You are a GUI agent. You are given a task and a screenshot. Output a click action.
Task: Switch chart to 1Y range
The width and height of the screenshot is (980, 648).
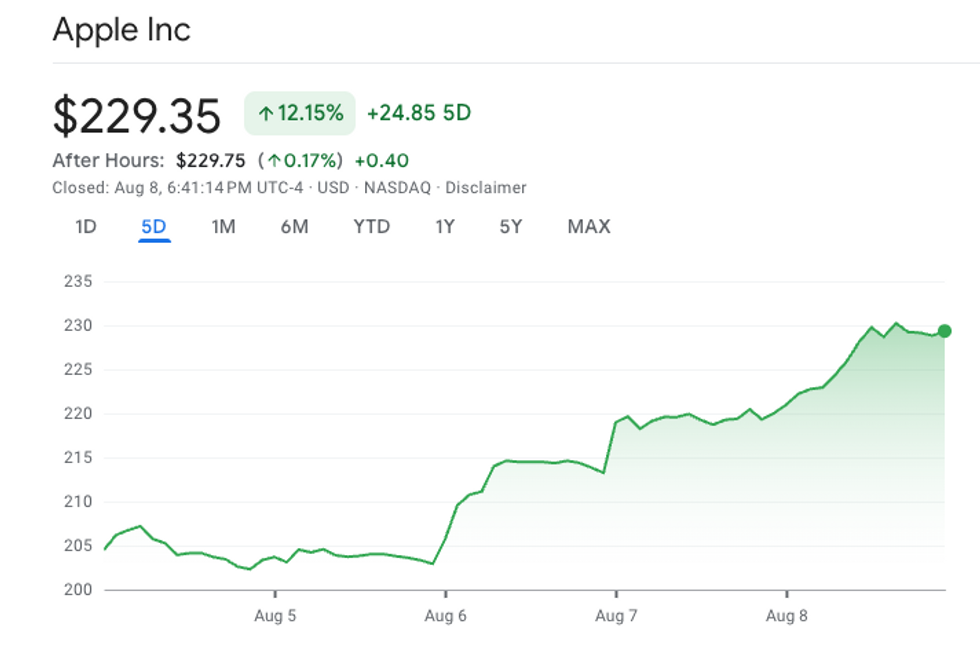click(x=445, y=227)
